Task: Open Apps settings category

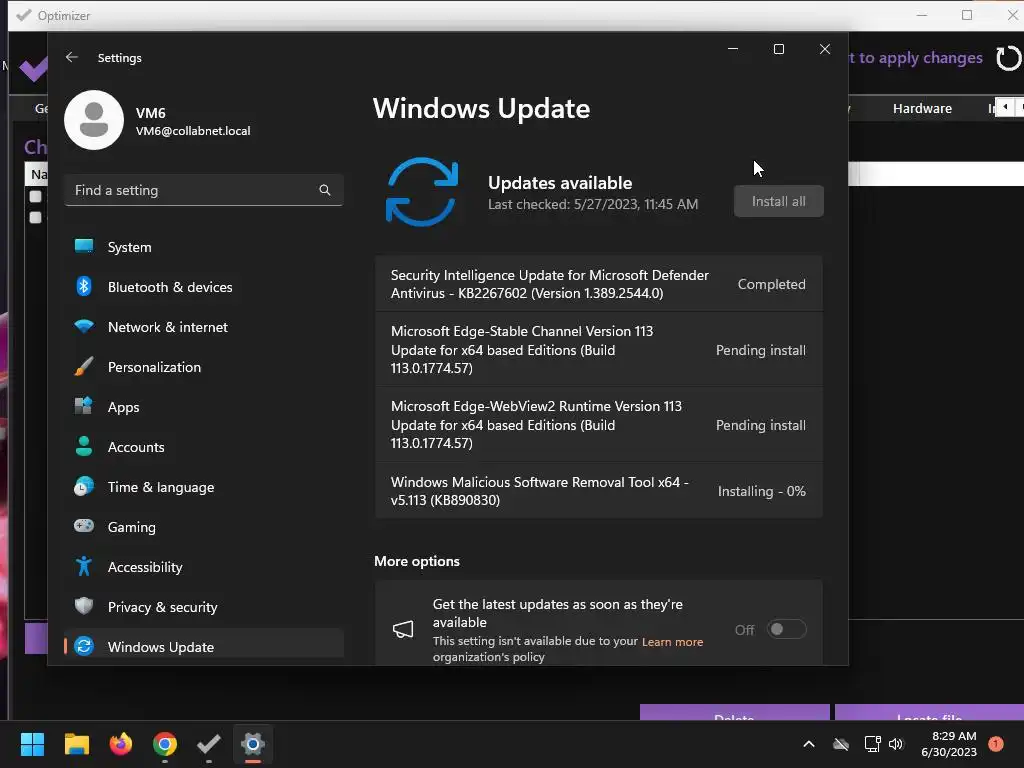Action: 204,407
